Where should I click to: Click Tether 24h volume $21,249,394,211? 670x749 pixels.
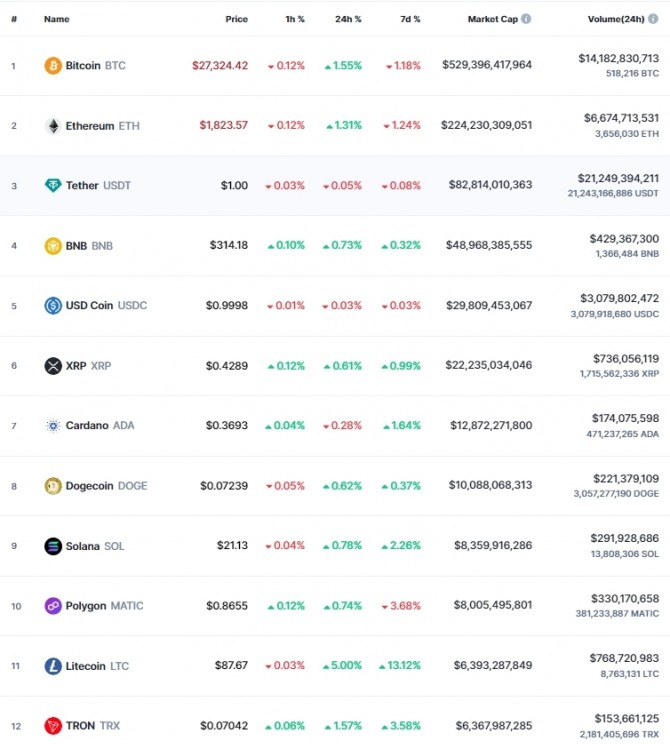(x=618, y=178)
